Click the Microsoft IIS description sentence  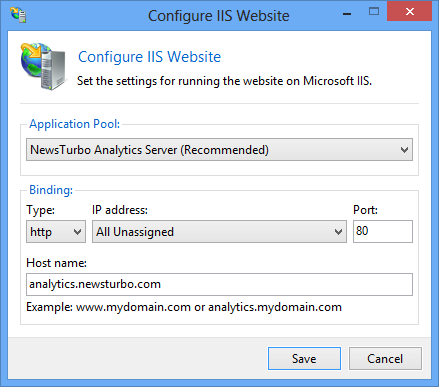(224, 81)
